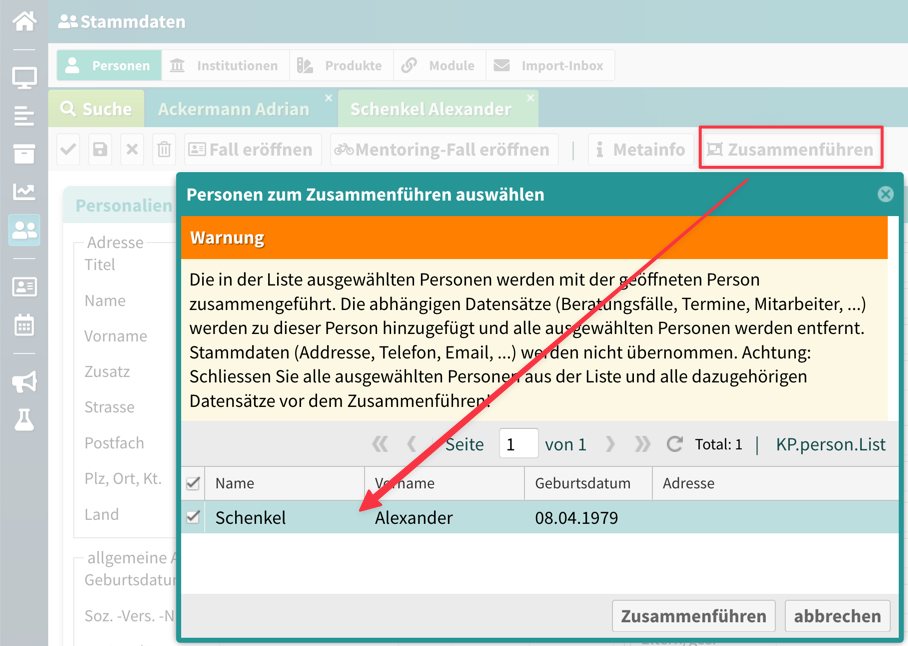908x646 pixels.
Task: Select the Import-Inbox tab
Action: (x=549, y=66)
